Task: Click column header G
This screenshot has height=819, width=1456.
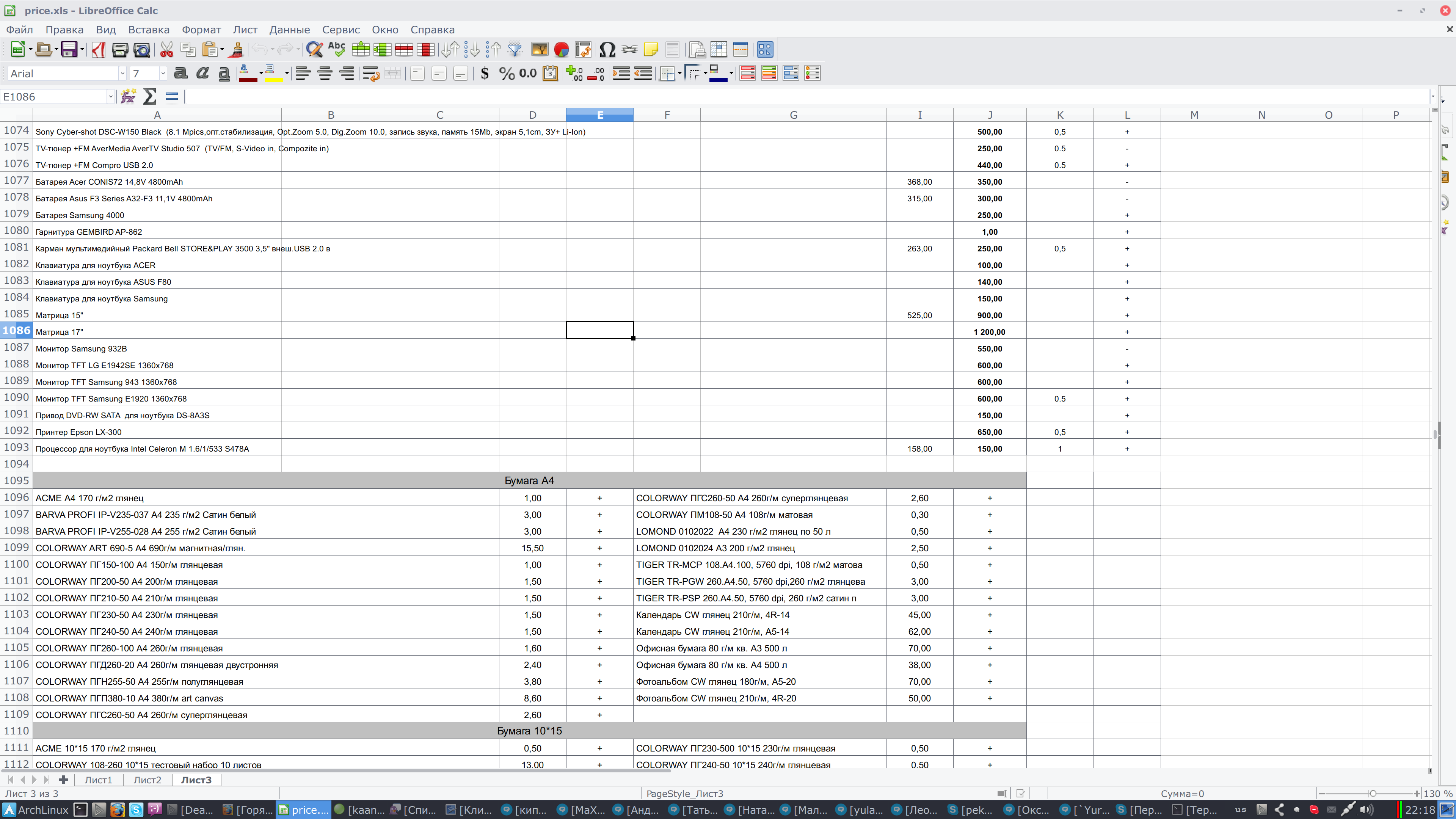Action: point(793,115)
